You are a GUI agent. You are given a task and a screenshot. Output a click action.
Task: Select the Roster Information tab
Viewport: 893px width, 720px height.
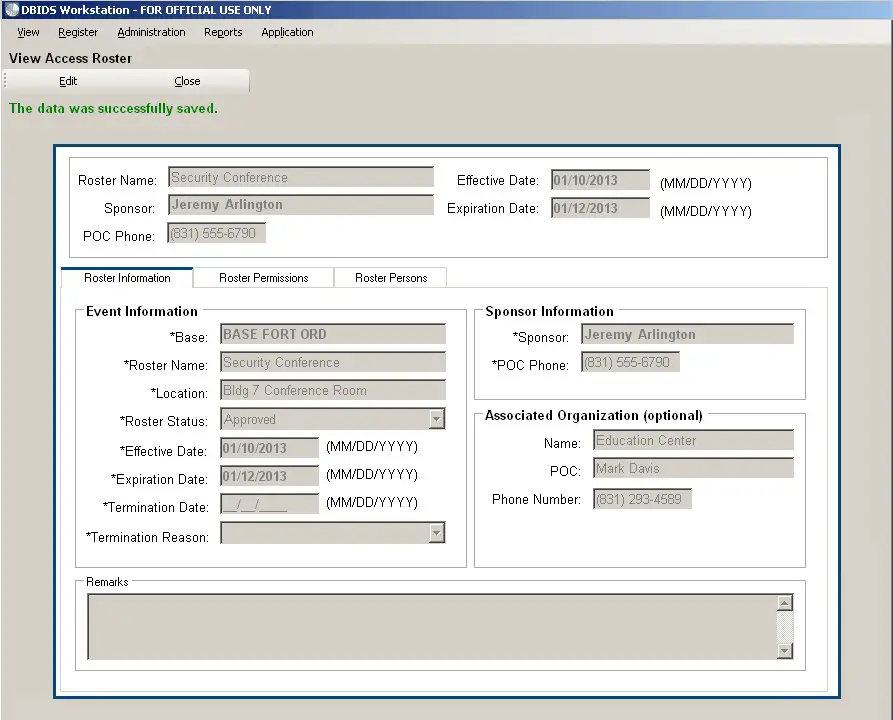pos(127,277)
